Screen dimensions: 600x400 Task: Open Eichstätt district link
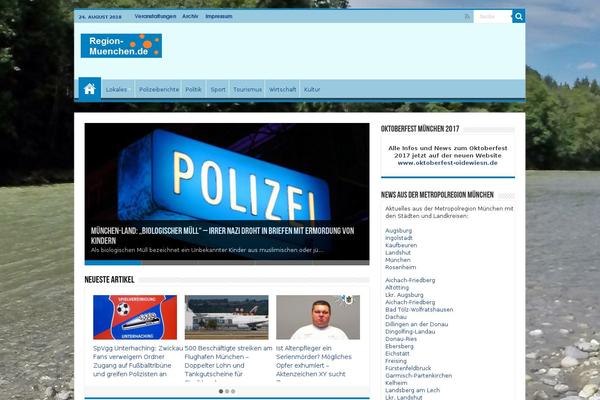[397, 353]
